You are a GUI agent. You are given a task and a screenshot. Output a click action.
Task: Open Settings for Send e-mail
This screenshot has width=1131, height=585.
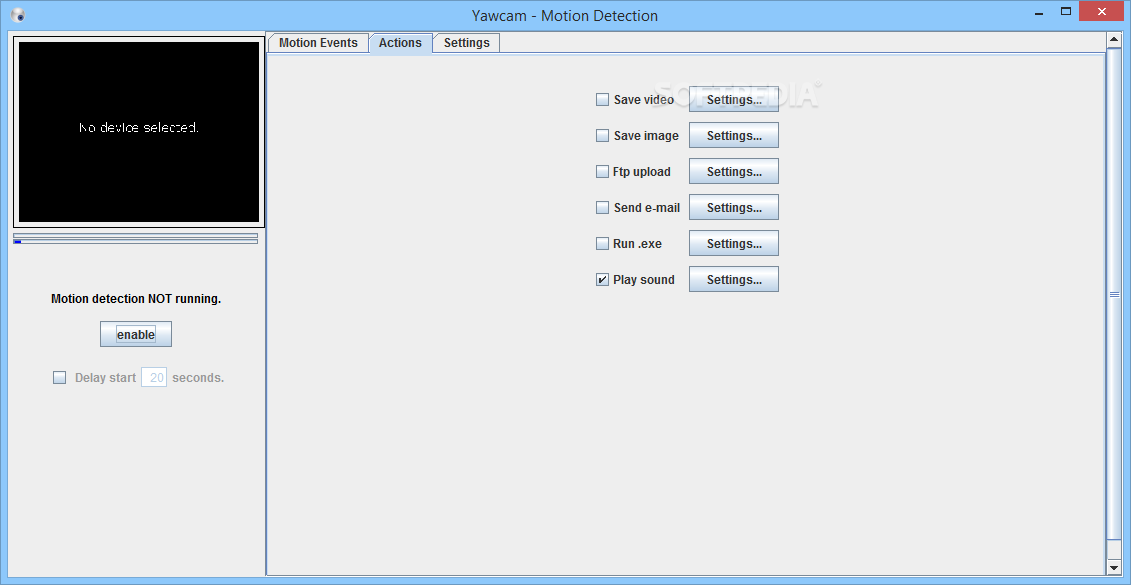click(x=734, y=208)
